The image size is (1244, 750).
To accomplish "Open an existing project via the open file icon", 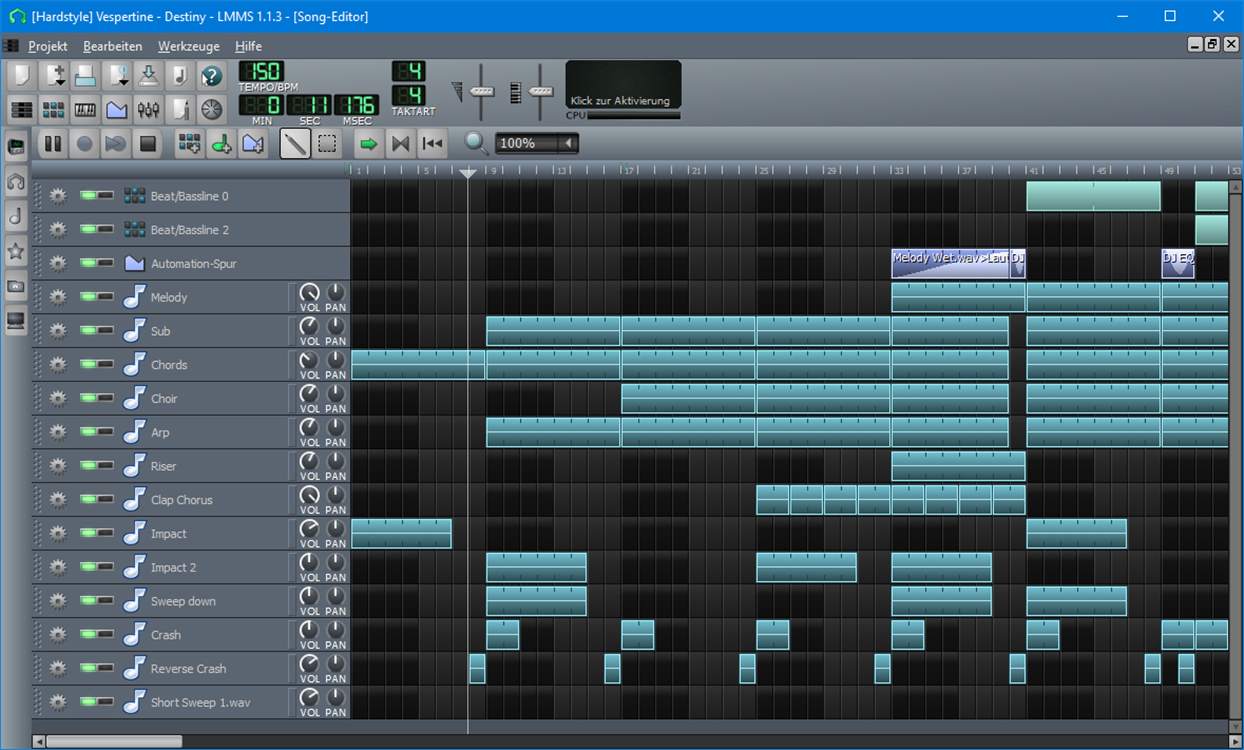I will [85, 76].
